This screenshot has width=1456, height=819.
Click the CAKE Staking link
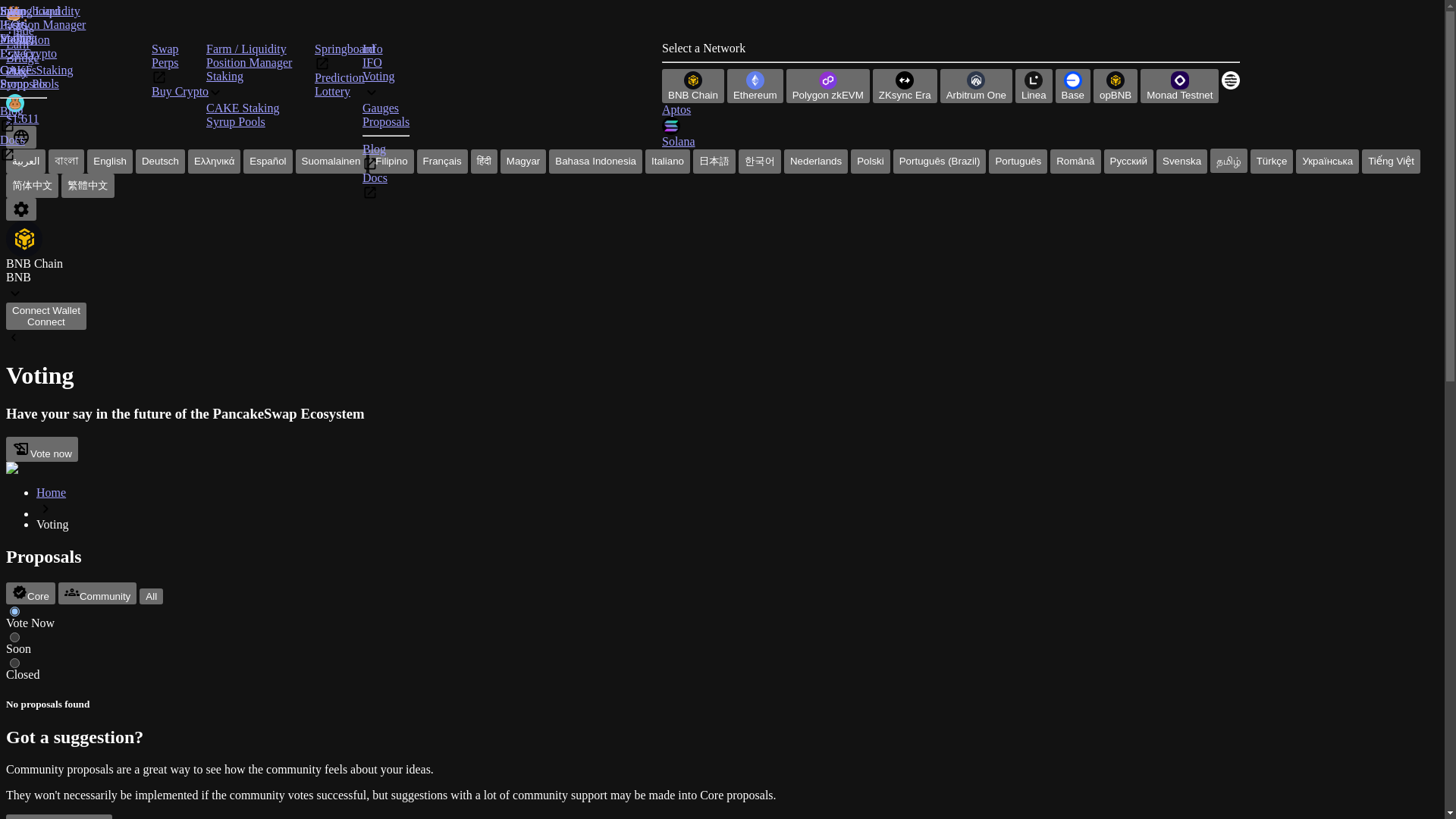click(243, 108)
